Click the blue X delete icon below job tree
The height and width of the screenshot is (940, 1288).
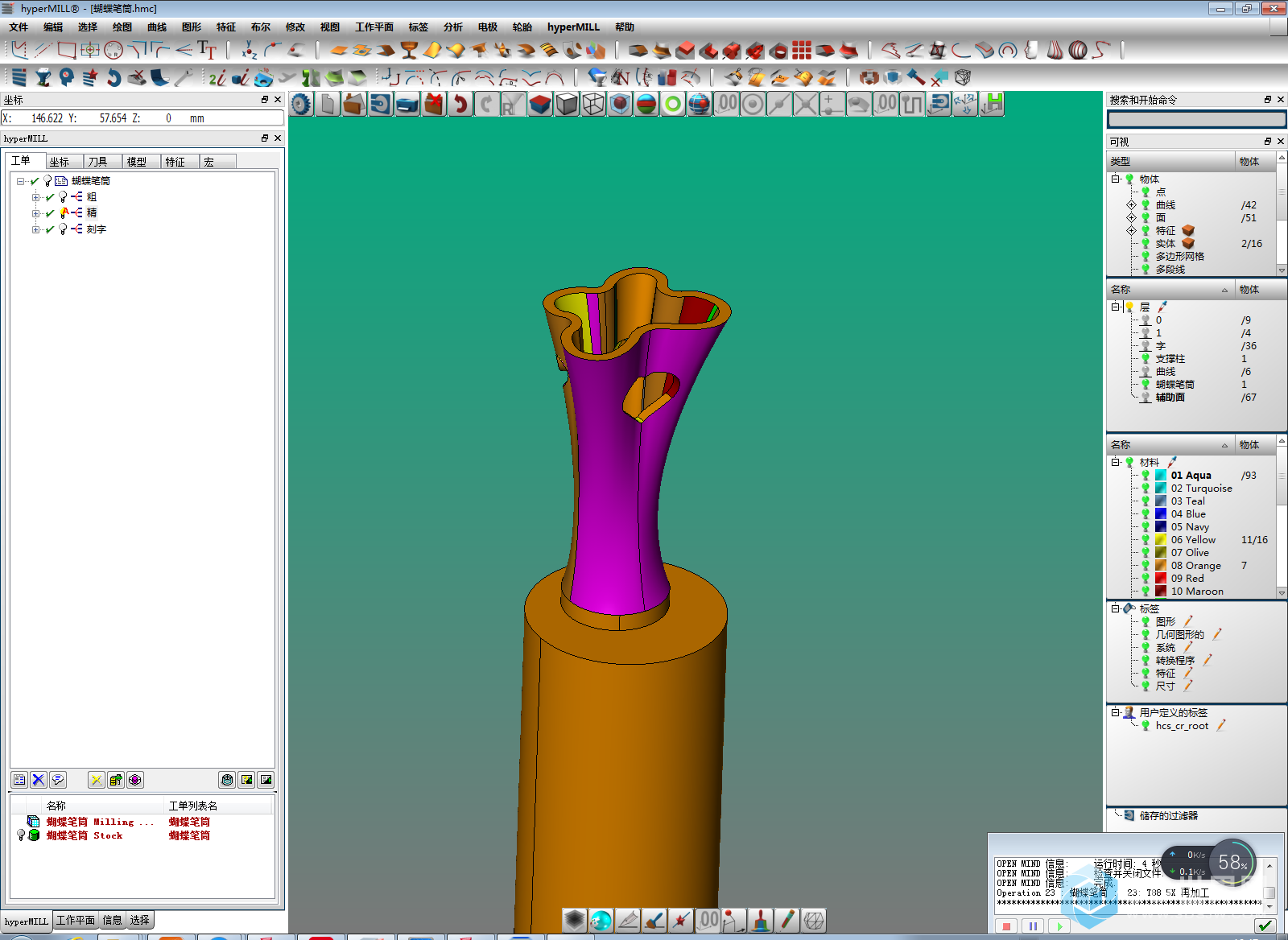click(x=39, y=780)
